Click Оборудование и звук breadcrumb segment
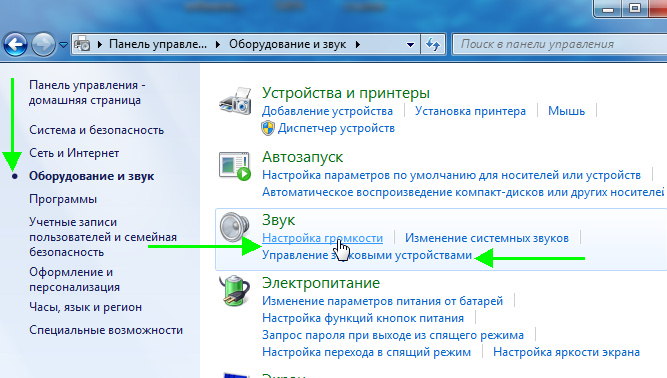The height and width of the screenshot is (378, 667). tap(288, 44)
